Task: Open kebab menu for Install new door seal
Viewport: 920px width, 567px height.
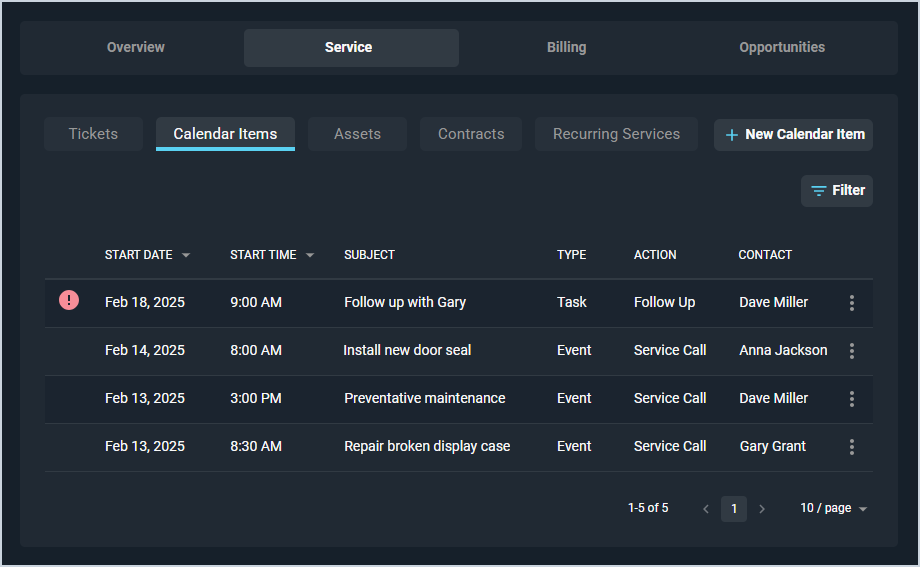Action: click(852, 351)
